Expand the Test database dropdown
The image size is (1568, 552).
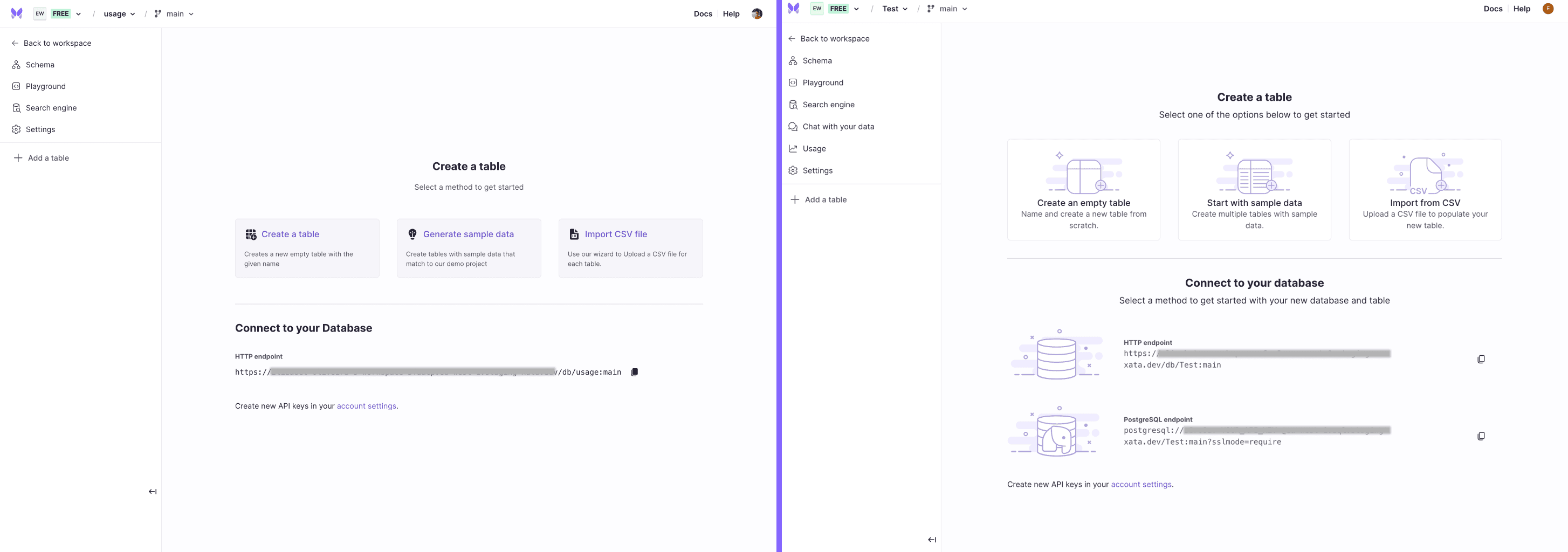895,9
